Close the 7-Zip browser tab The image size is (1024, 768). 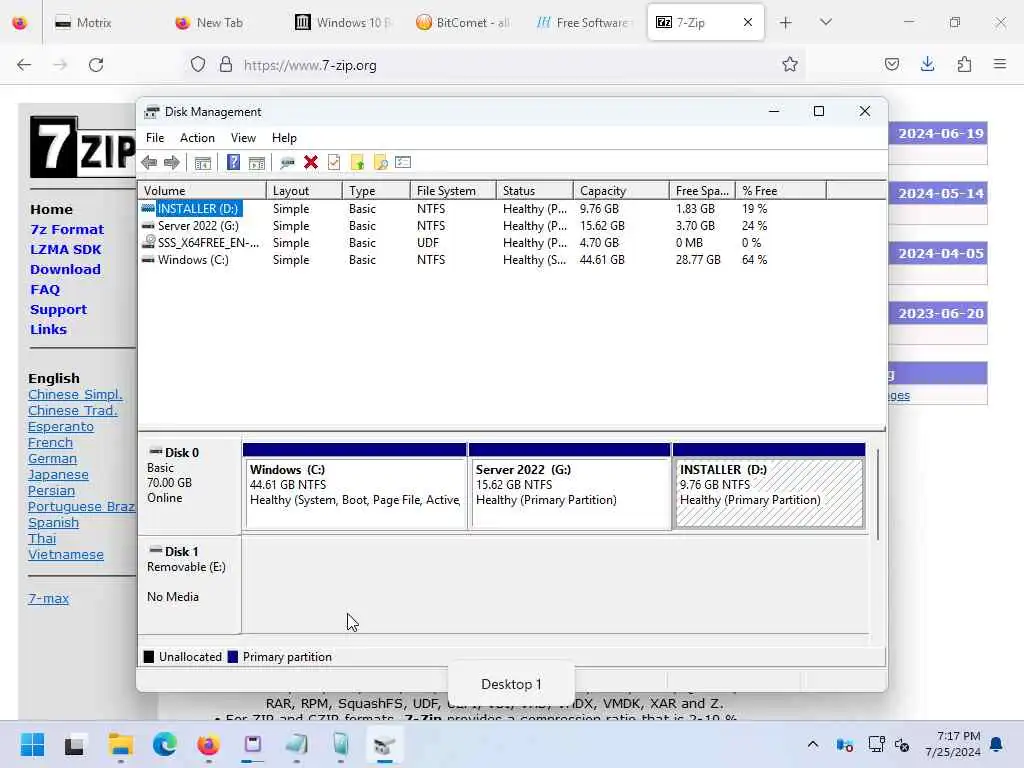coord(748,22)
